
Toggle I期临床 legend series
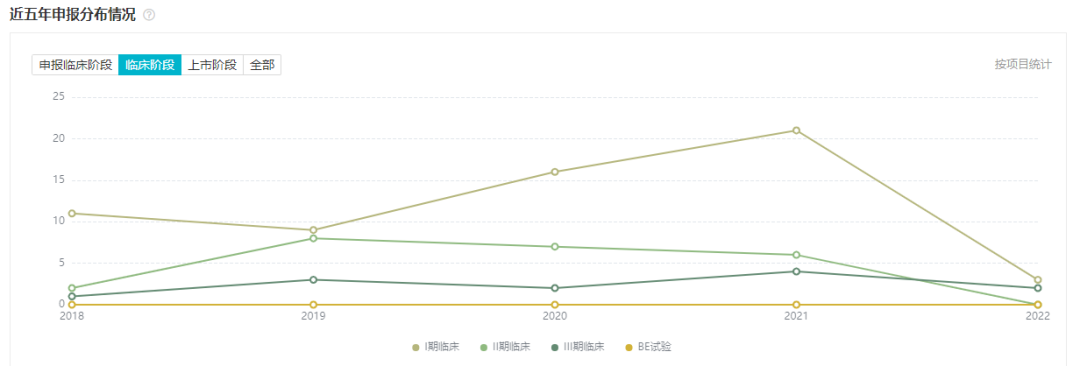(x=437, y=347)
